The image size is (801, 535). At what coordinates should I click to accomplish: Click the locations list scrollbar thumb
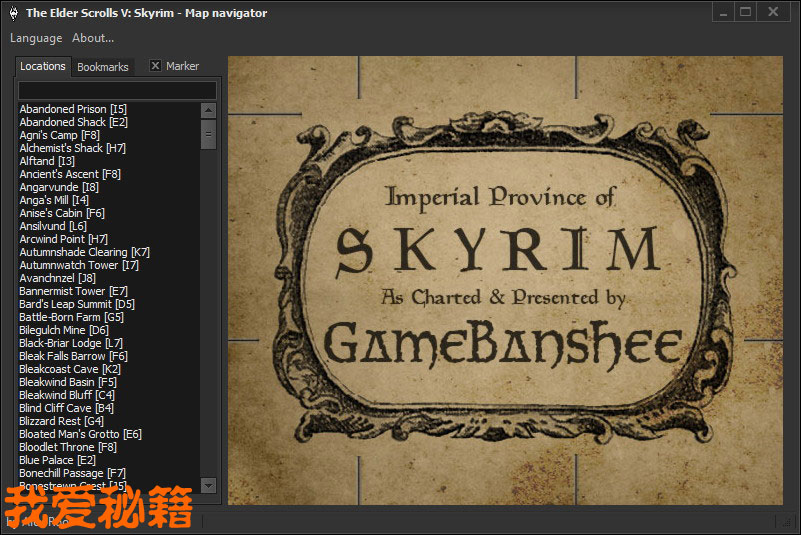click(x=209, y=134)
